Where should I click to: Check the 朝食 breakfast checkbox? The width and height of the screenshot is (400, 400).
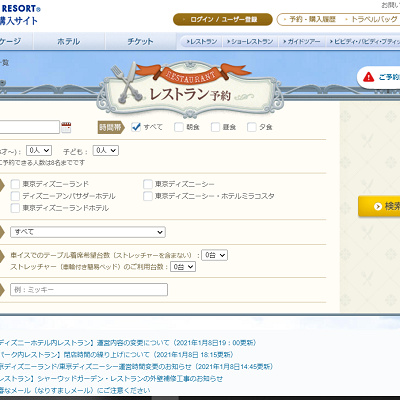[x=179, y=127]
